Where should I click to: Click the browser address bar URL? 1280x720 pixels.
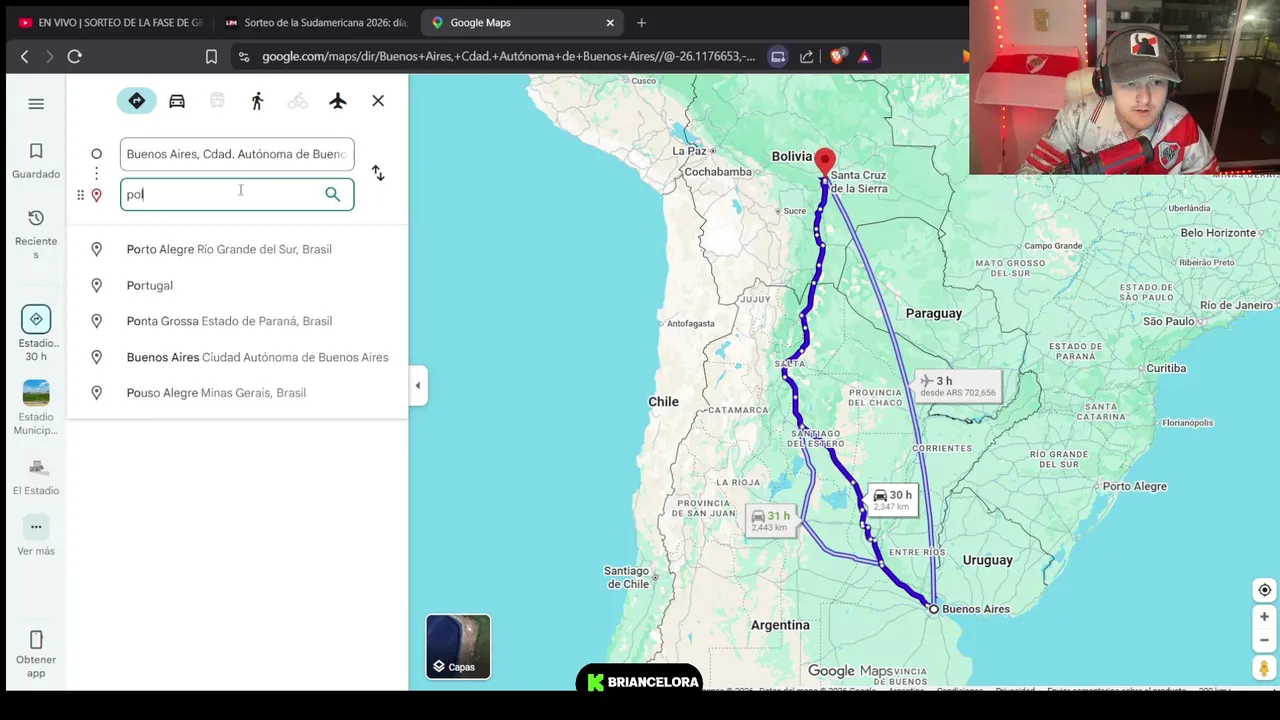(508, 57)
